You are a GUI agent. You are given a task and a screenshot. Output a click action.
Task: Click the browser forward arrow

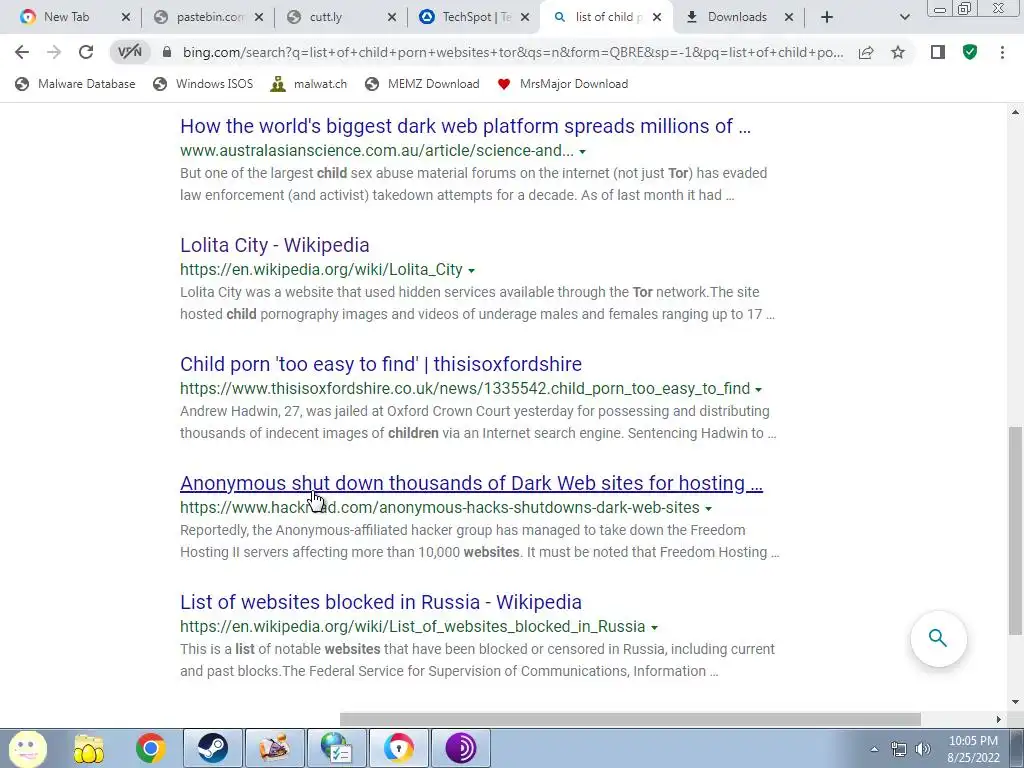coord(54,52)
